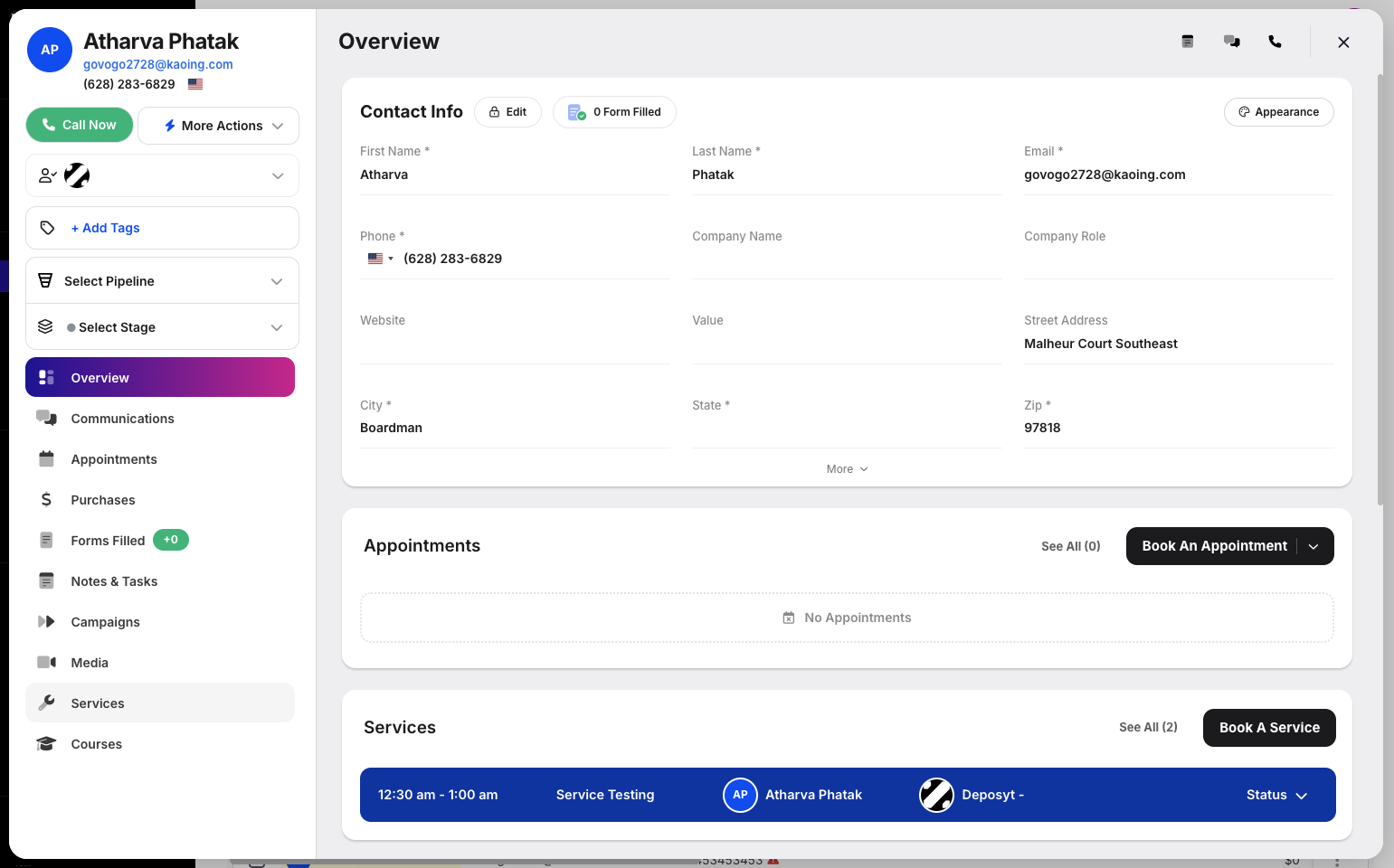This screenshot has width=1394, height=868.
Task: Select the Overview menu item
Action: pyautogui.click(x=160, y=377)
